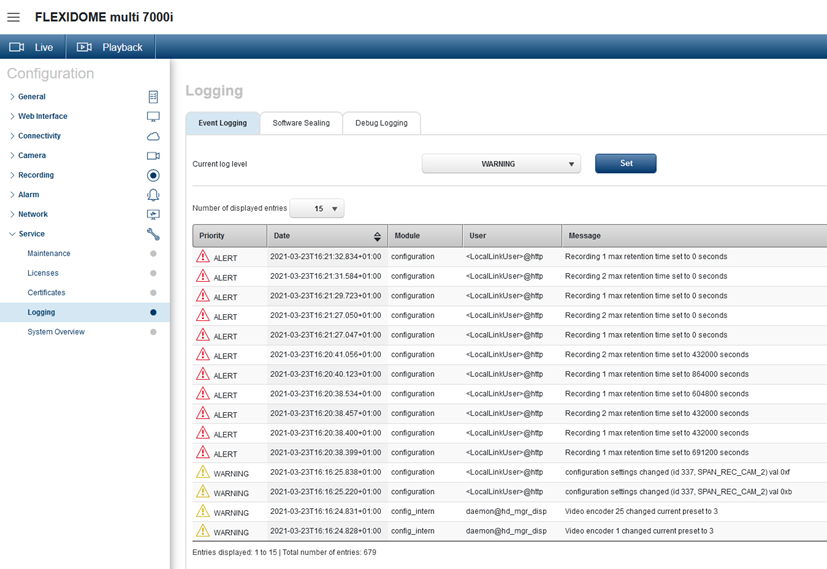Click the General settings document icon

tap(153, 97)
